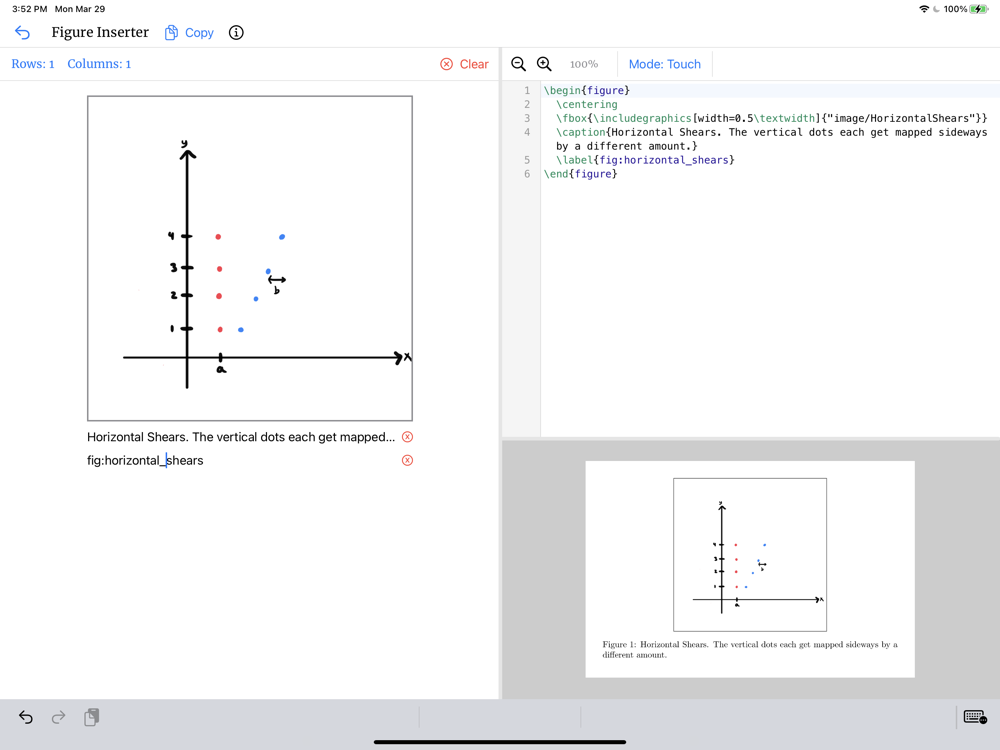This screenshot has width=1000, height=750.
Task: Change the Columns: 1 setting
Action: tap(99, 64)
